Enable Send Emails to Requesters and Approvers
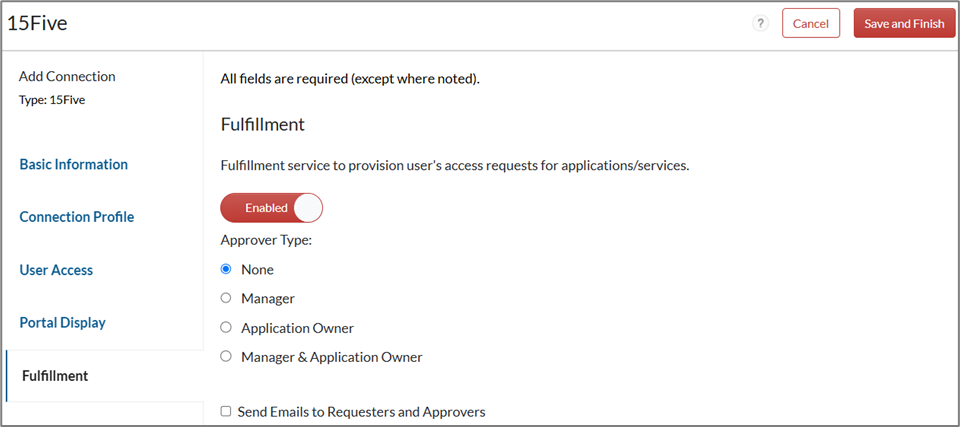This screenshot has width=960, height=427. [226, 411]
